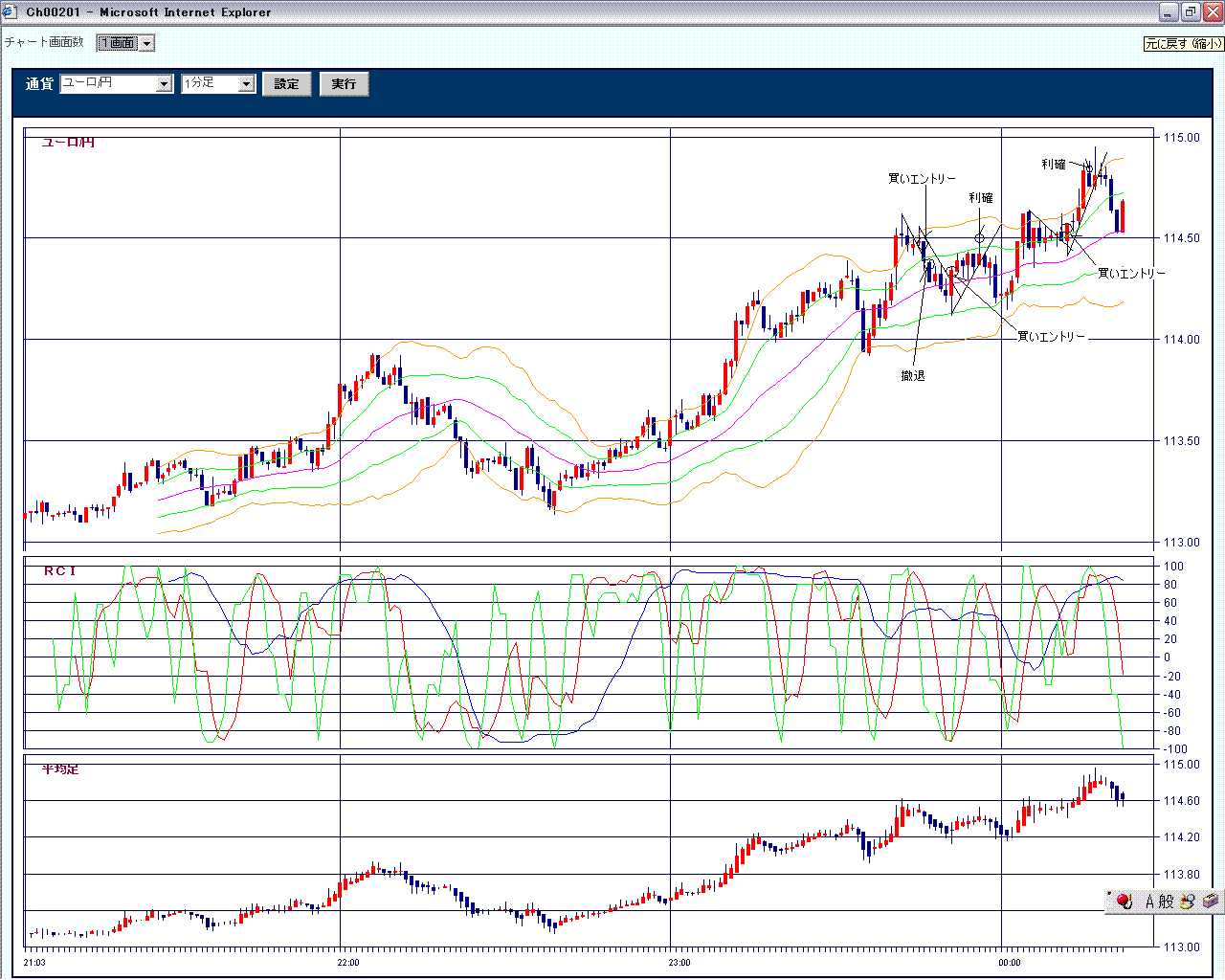Click the 撤退 annotation label on chart
The width and height of the screenshot is (1225, 980).
pos(913,376)
